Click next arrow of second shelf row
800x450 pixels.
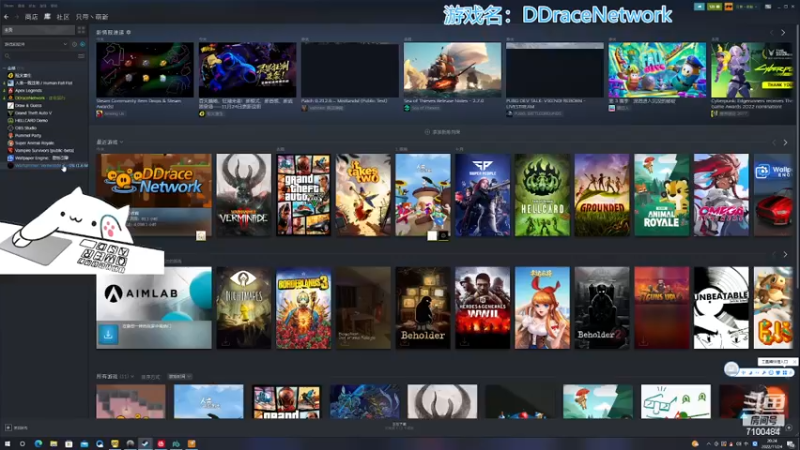click(785, 255)
